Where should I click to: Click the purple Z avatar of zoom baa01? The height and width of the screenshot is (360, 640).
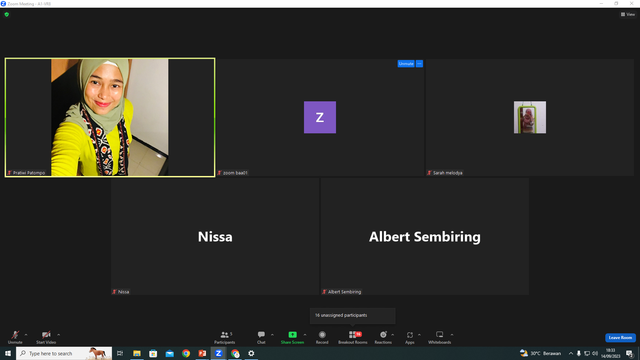click(320, 117)
